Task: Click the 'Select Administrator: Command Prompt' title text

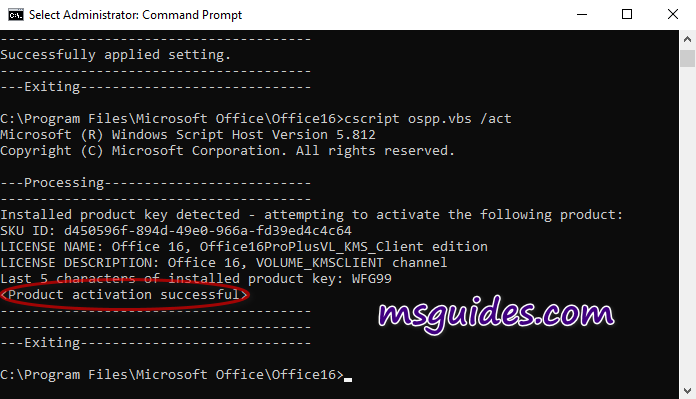Action: (135, 15)
